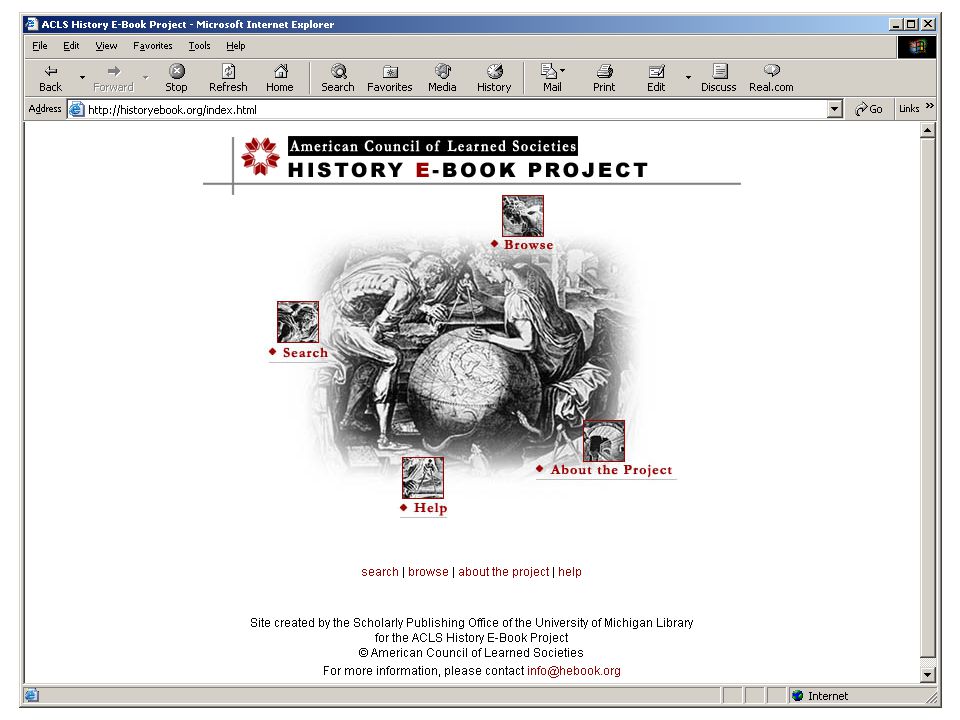The width and height of the screenshot is (960, 720).
Task: Click the Mail toolbar button
Action: (x=552, y=78)
